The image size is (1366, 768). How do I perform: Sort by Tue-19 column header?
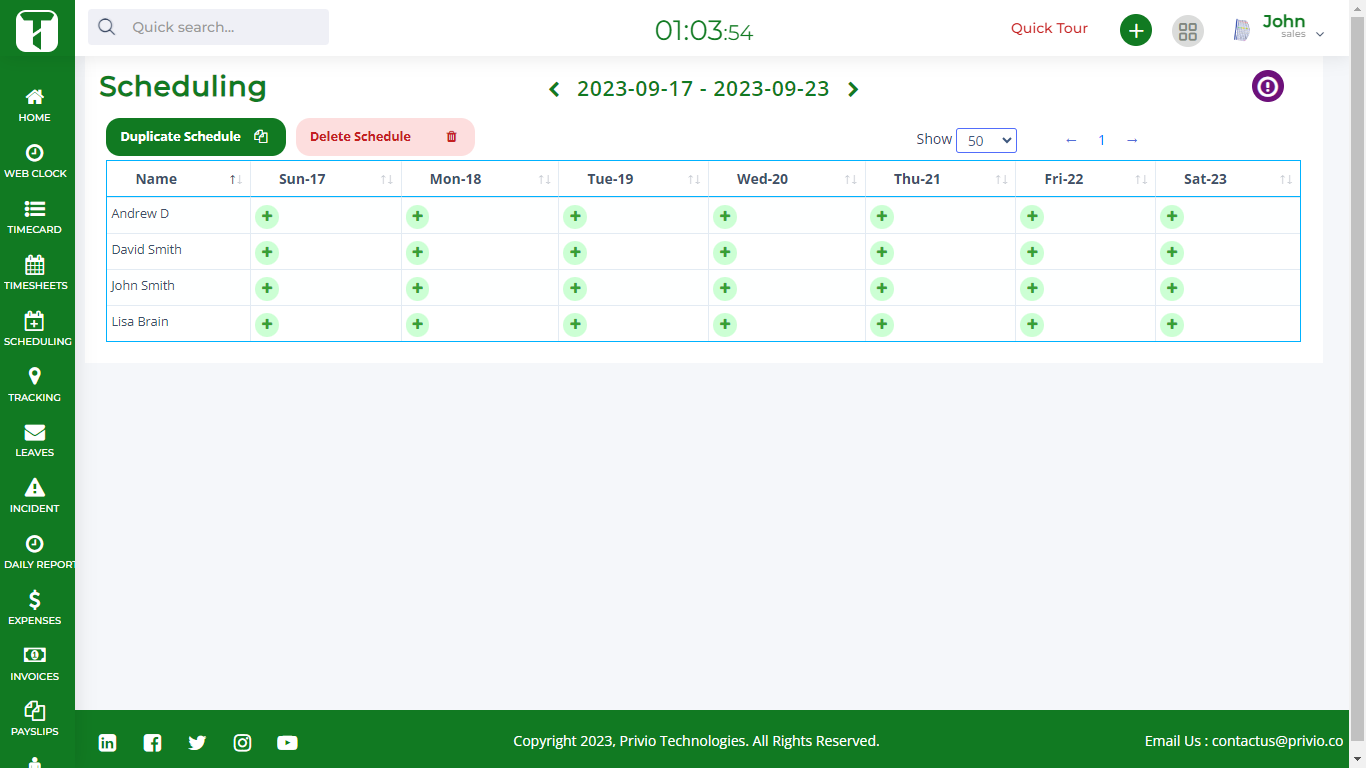(x=634, y=179)
